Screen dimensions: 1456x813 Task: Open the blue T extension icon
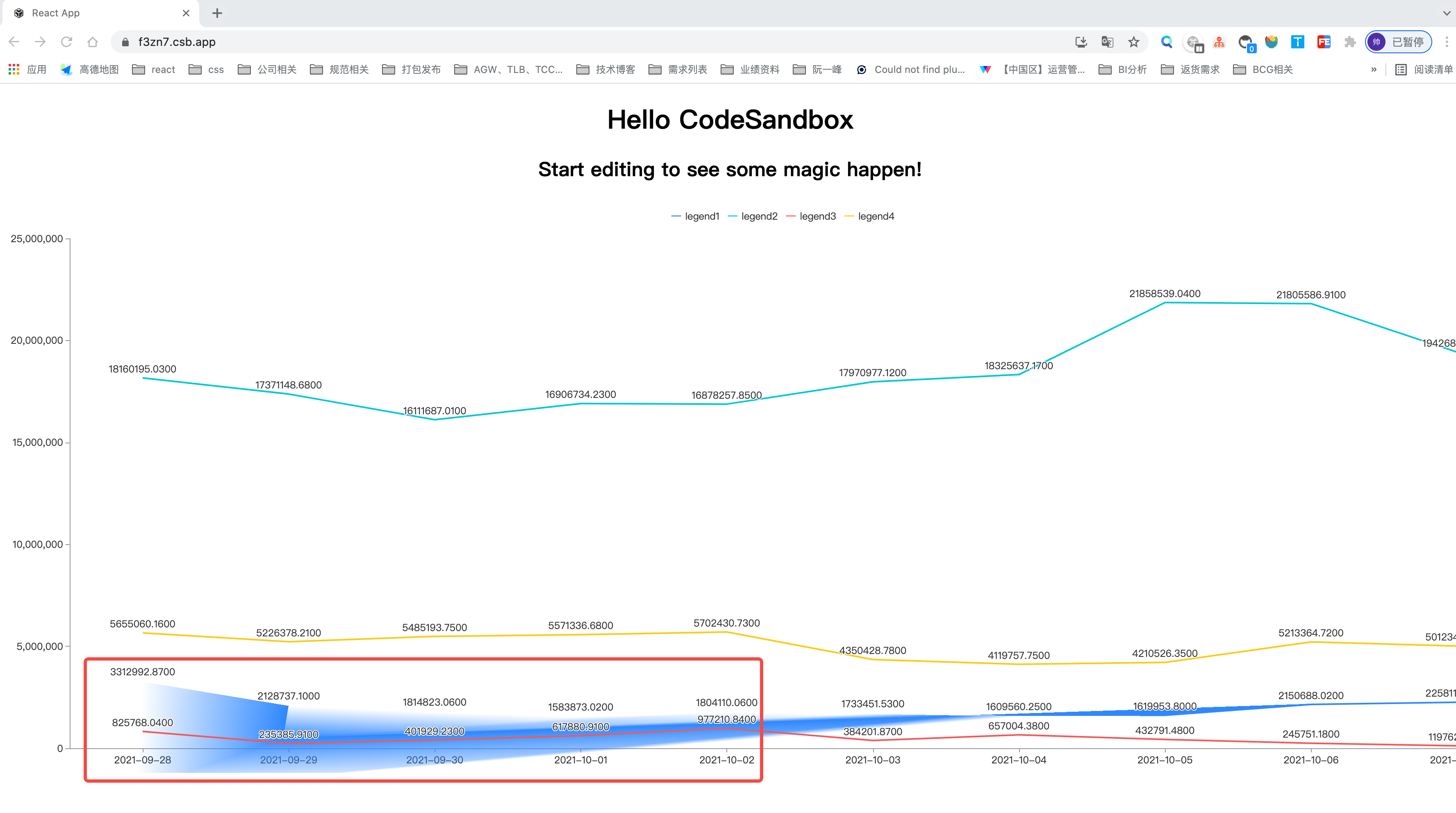coord(1298,42)
